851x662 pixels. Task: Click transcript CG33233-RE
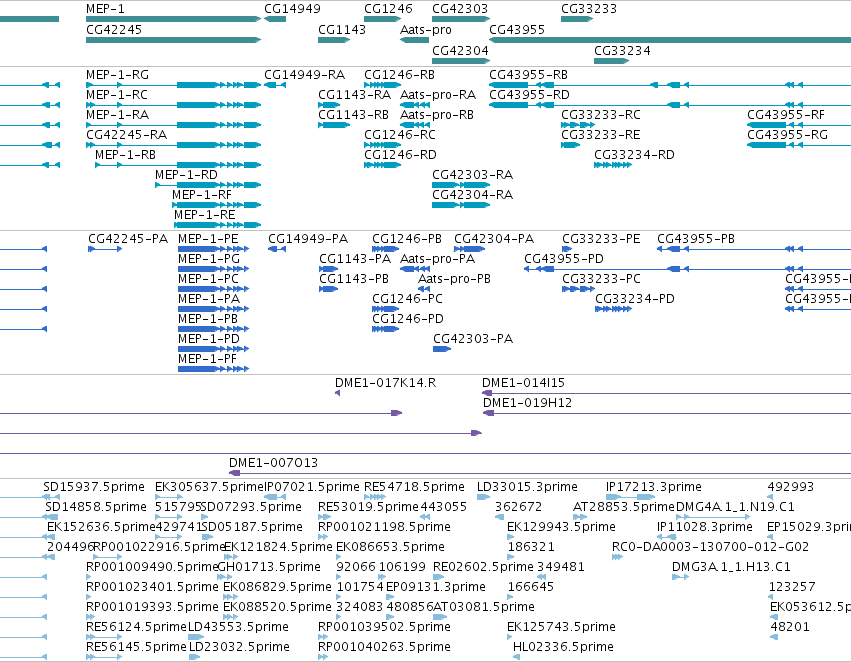(570, 145)
